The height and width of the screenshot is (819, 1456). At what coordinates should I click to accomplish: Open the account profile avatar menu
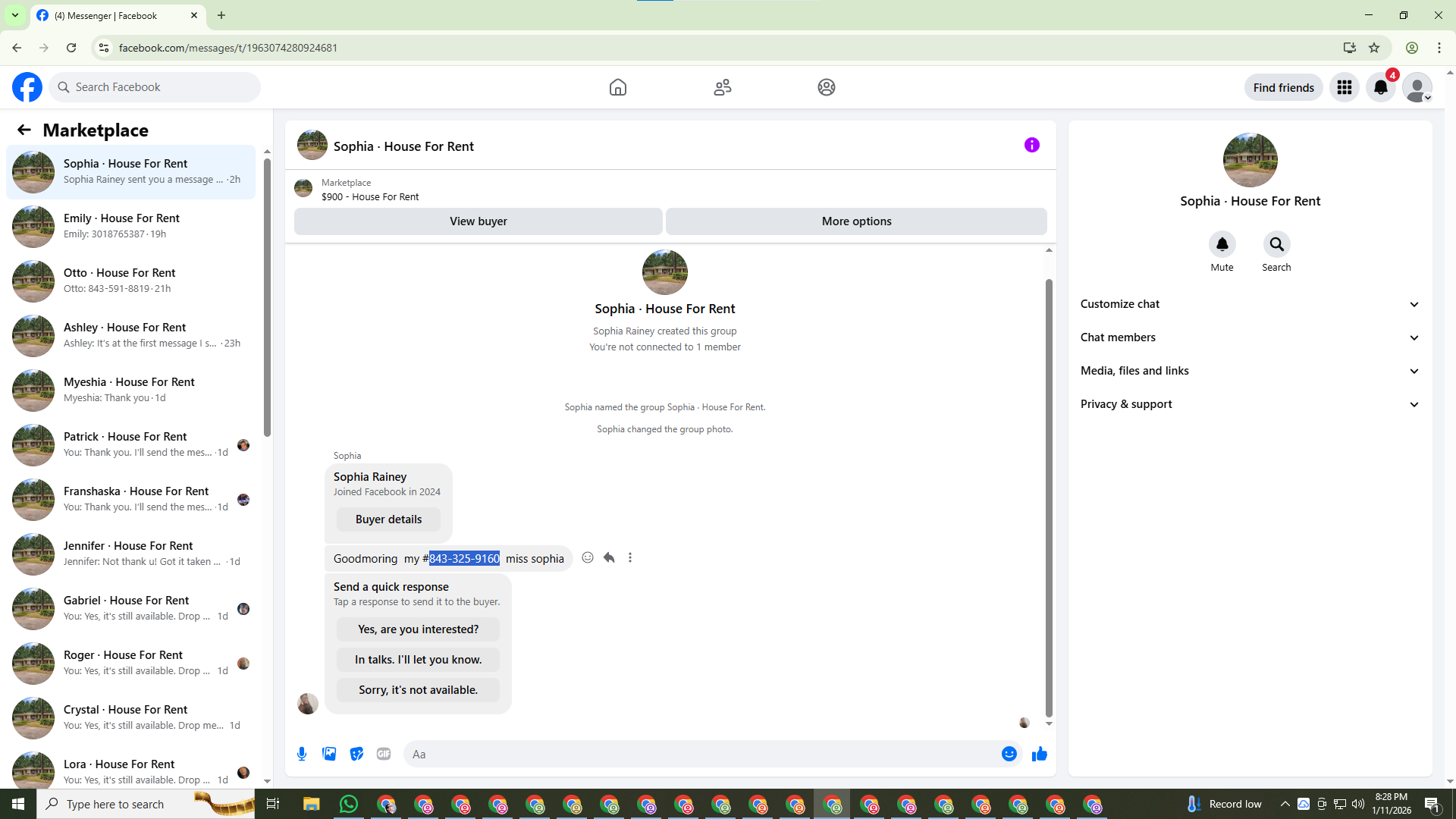[x=1417, y=87]
